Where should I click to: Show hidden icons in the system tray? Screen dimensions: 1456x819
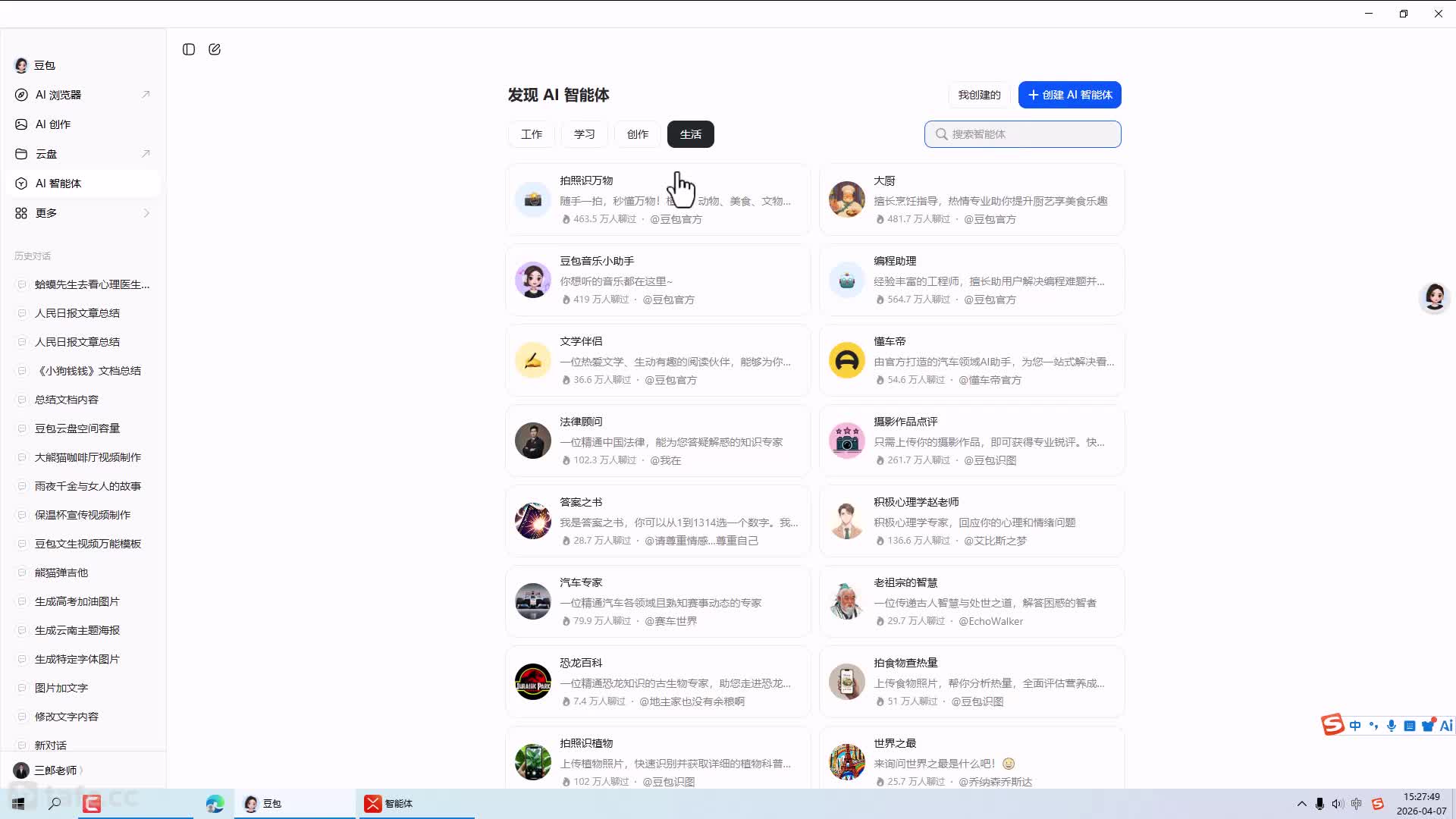1301,804
